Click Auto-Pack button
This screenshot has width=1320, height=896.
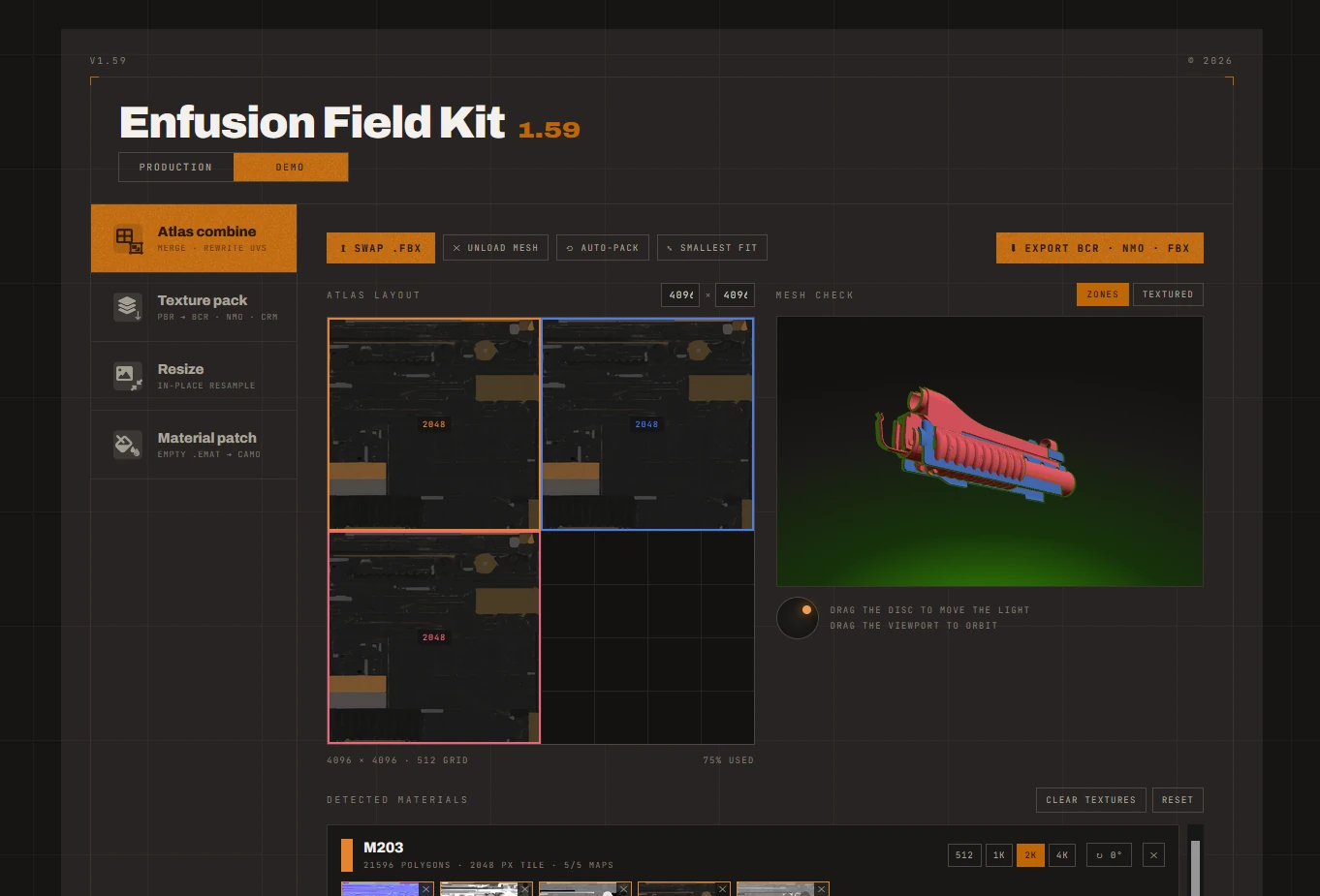click(x=603, y=248)
